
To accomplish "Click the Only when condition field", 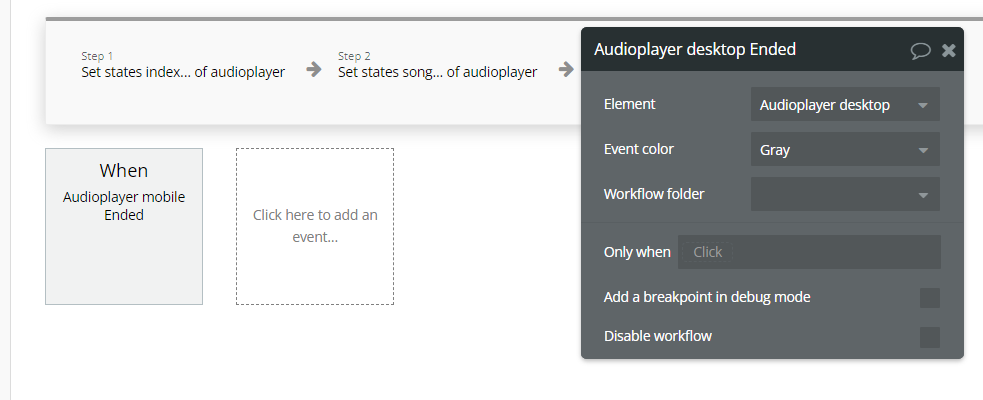I will point(808,252).
